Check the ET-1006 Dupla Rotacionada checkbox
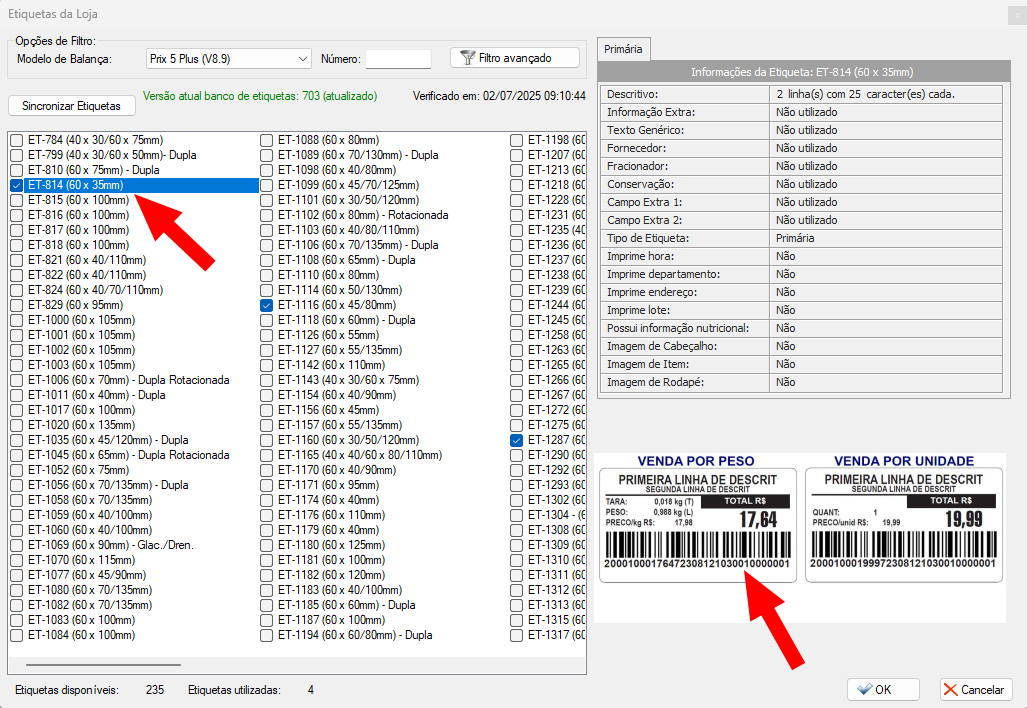This screenshot has height=708, width=1027. [x=16, y=381]
